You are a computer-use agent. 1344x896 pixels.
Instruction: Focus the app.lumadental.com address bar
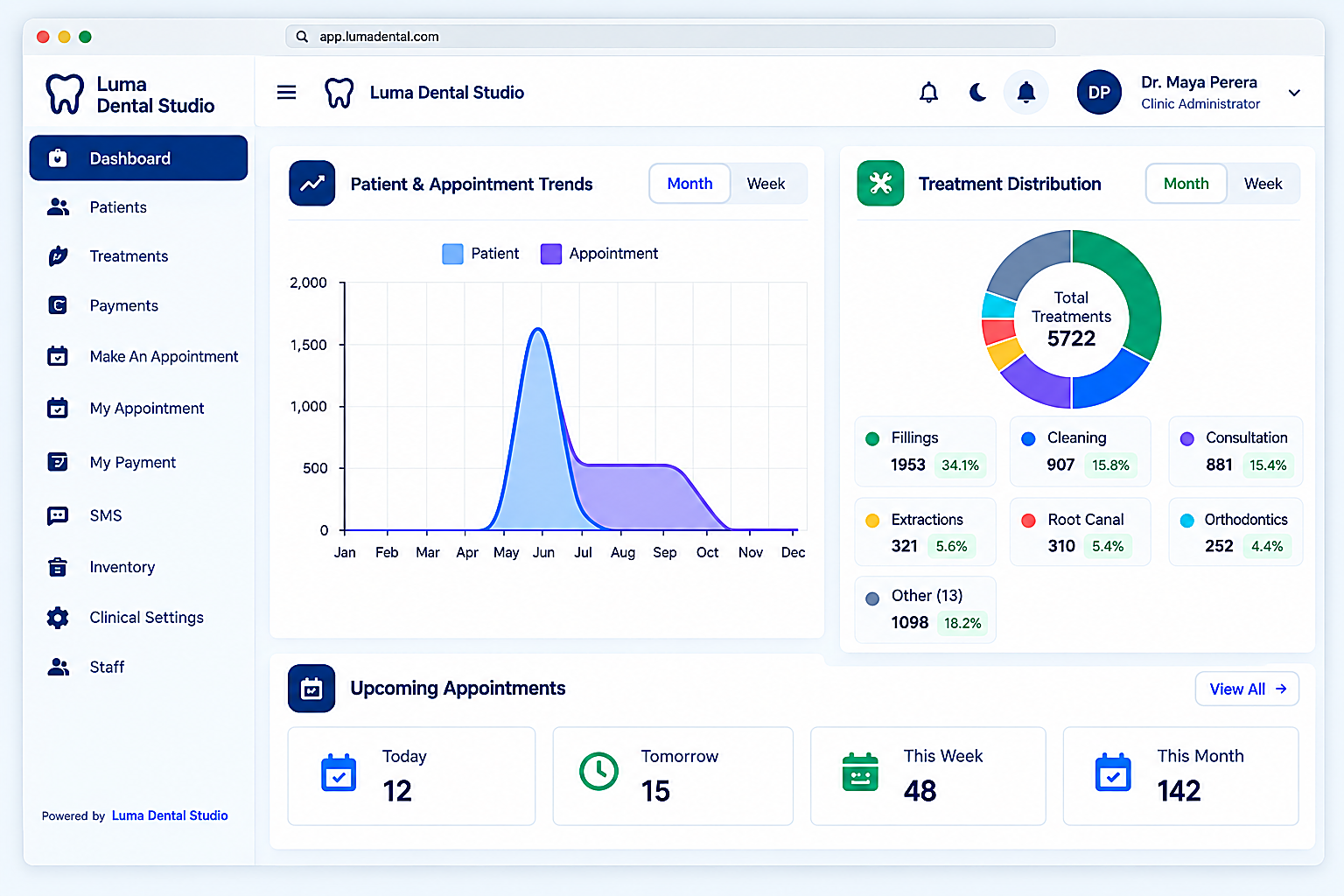(670, 37)
